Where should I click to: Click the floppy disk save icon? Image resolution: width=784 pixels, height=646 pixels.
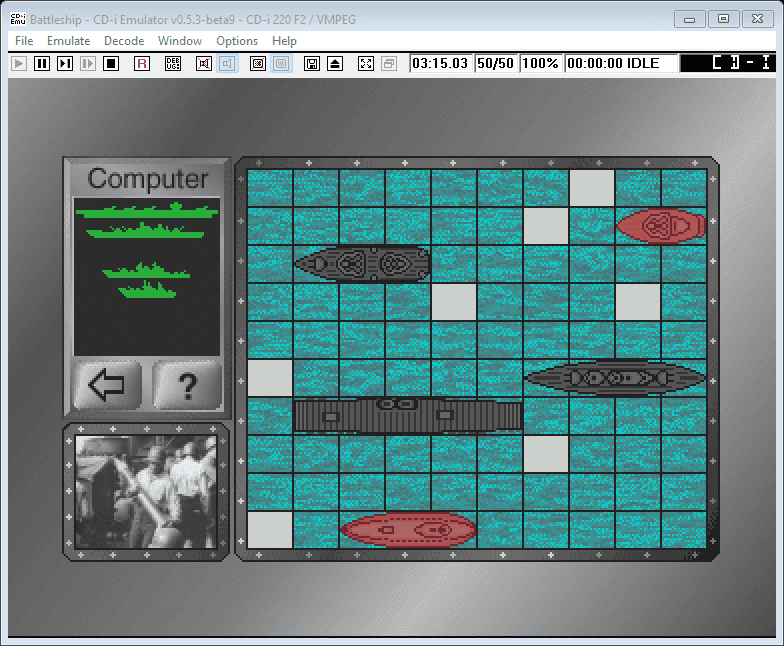tap(312, 63)
